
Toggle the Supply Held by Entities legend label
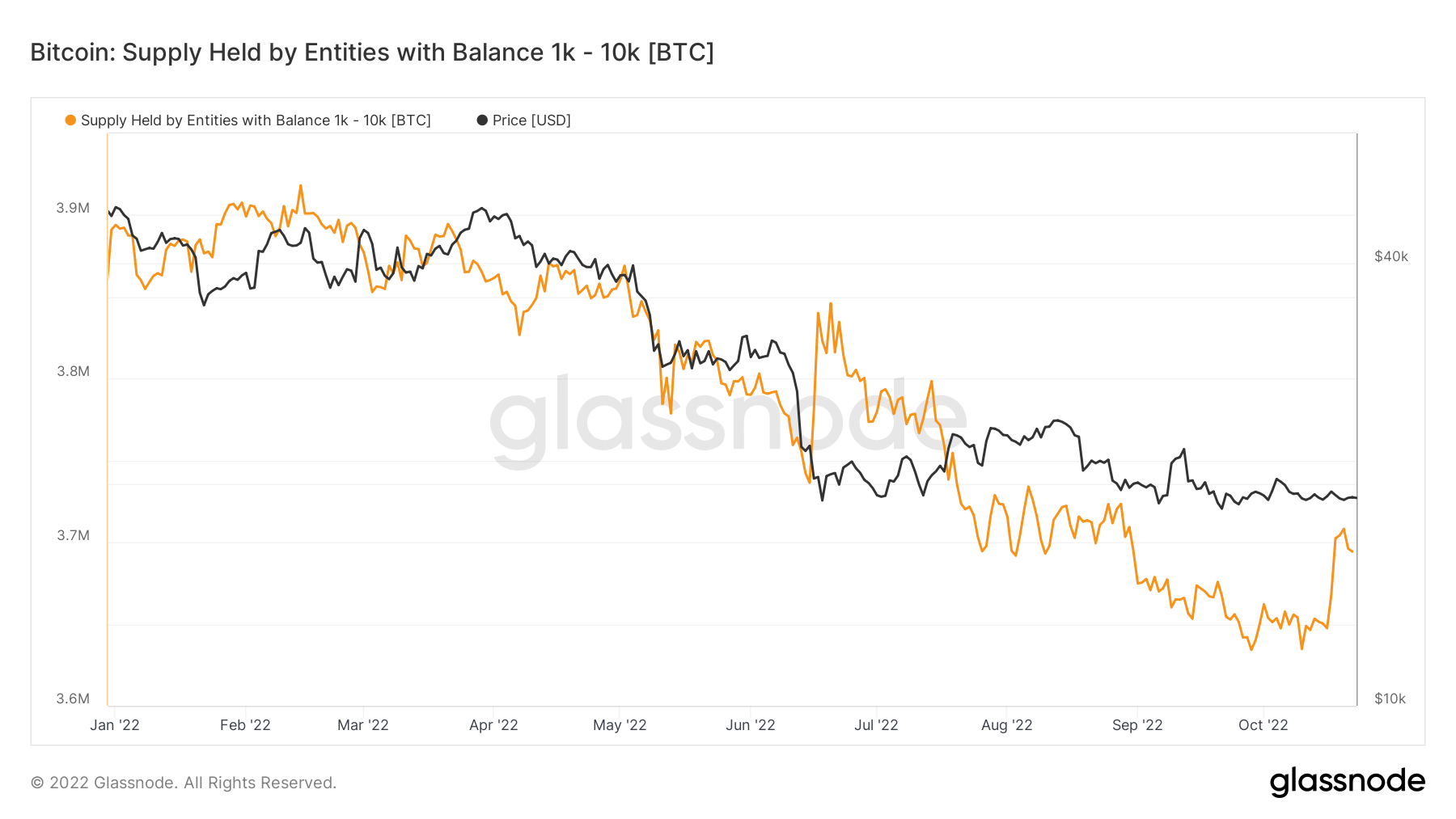(x=256, y=120)
